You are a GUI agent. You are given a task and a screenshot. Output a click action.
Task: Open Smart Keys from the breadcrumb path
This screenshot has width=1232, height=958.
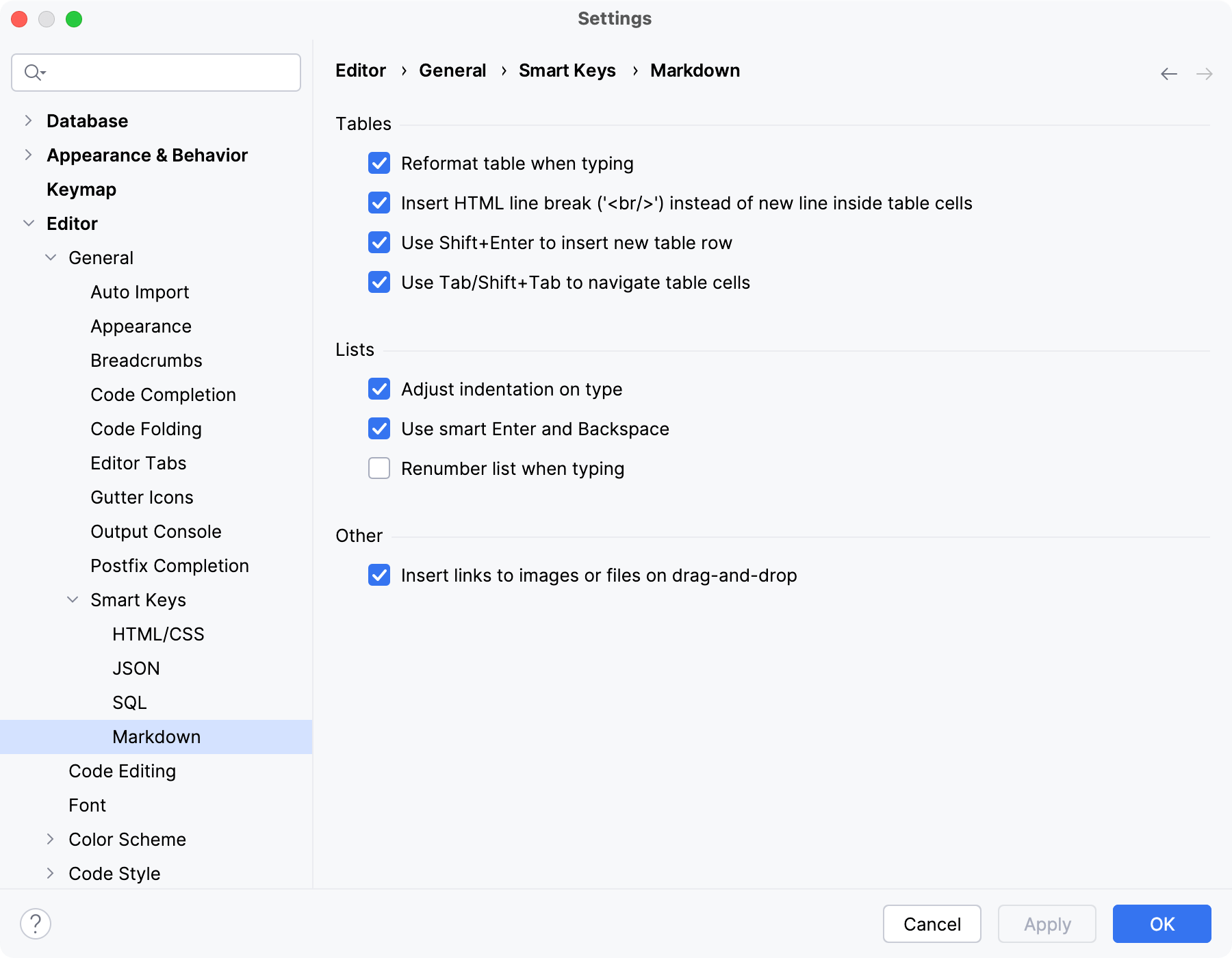coord(567,70)
